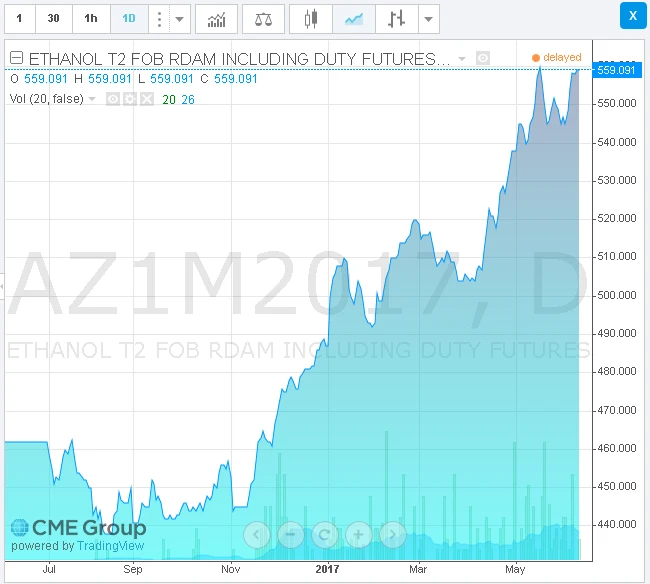Expand the chart style dropdown arrow
650x584 pixels.
click(429, 19)
